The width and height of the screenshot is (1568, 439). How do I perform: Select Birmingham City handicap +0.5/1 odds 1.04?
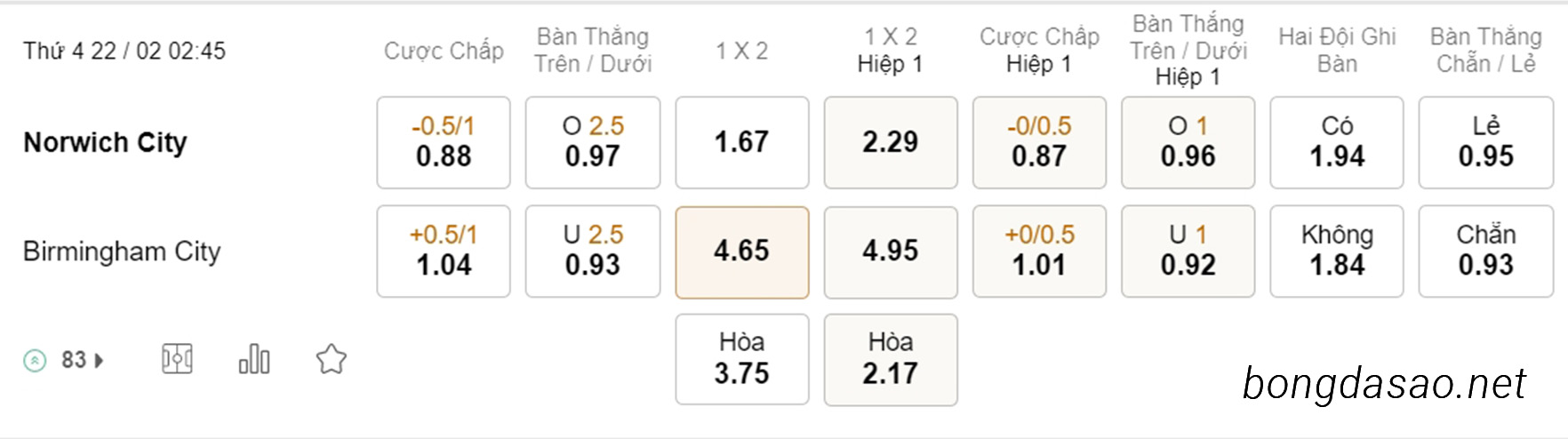click(x=444, y=251)
